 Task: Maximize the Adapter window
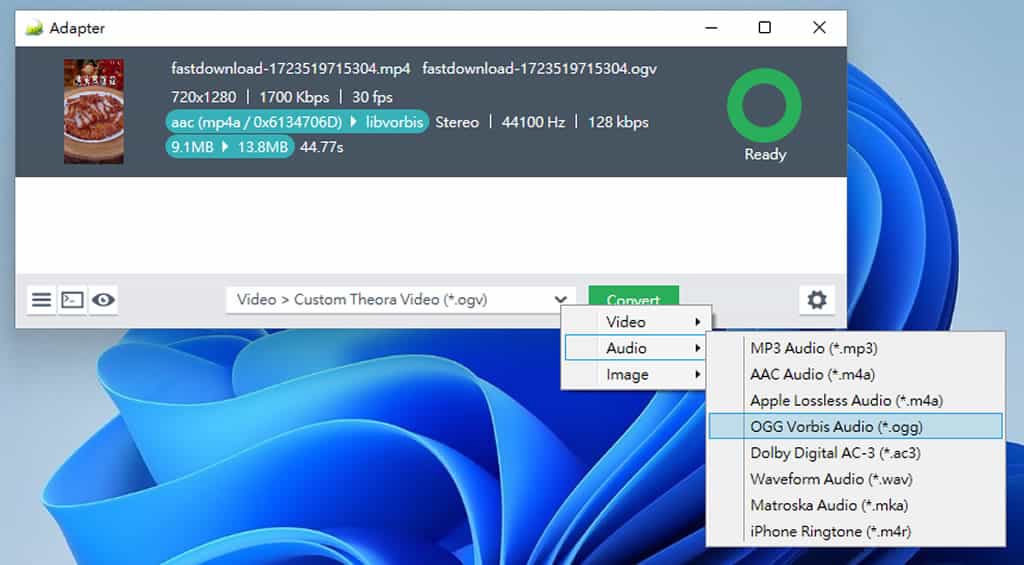765,27
